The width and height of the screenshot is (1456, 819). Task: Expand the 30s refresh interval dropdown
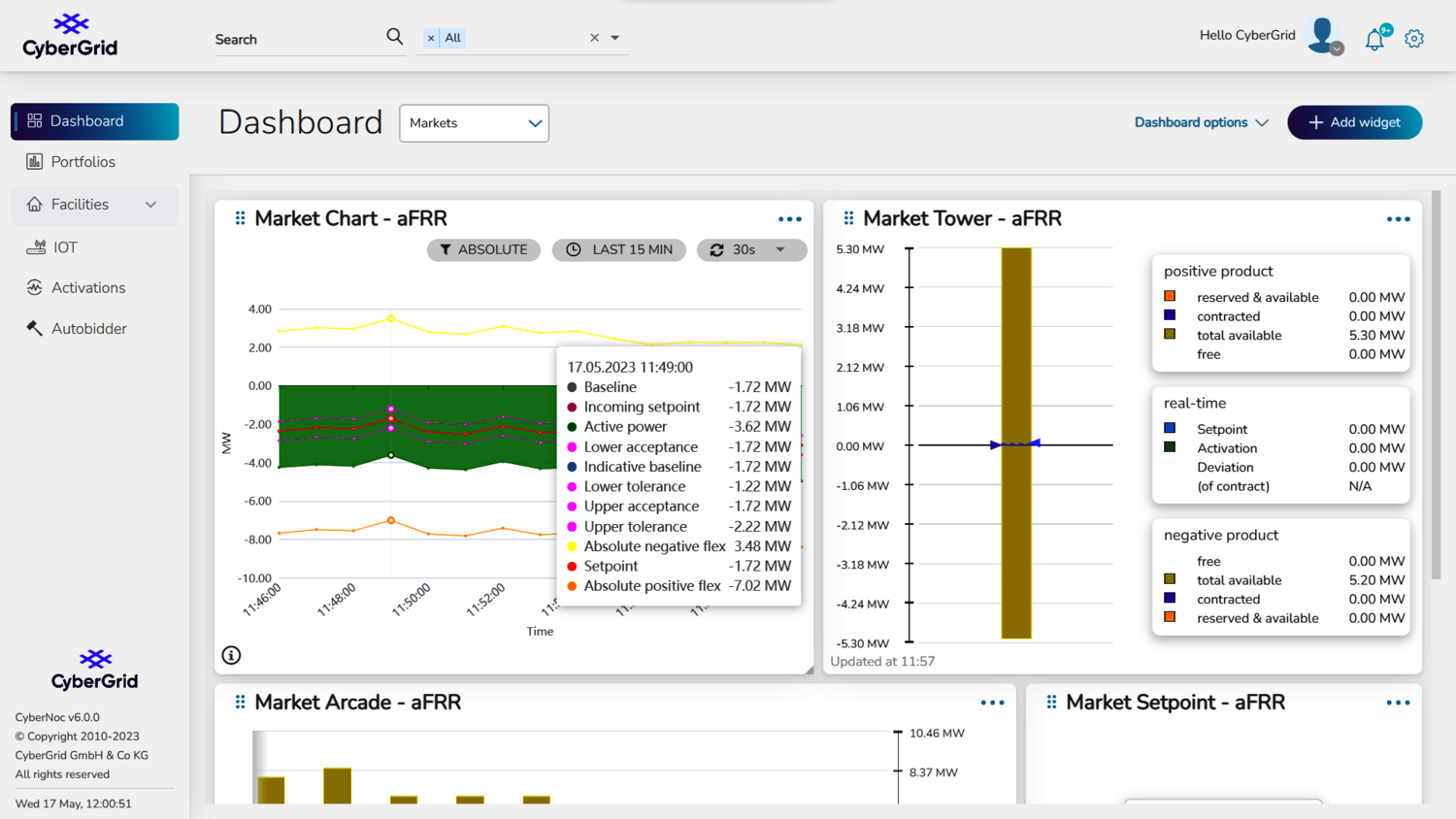pos(779,249)
